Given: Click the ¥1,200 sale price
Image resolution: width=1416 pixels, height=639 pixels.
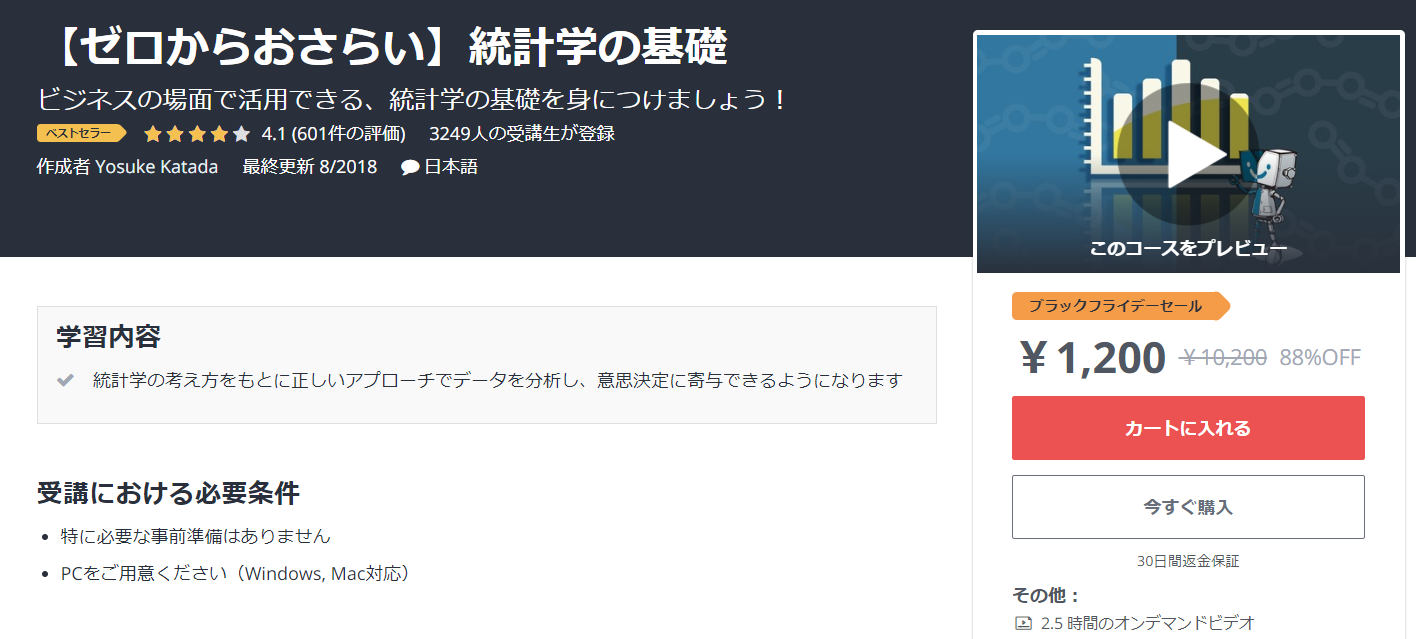Looking at the screenshot, I should [1092, 358].
